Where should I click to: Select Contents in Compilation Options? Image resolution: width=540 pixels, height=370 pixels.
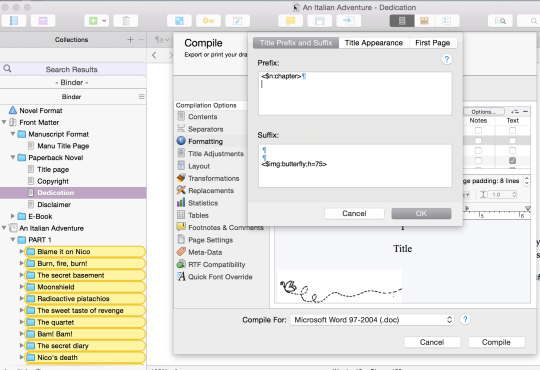202,117
